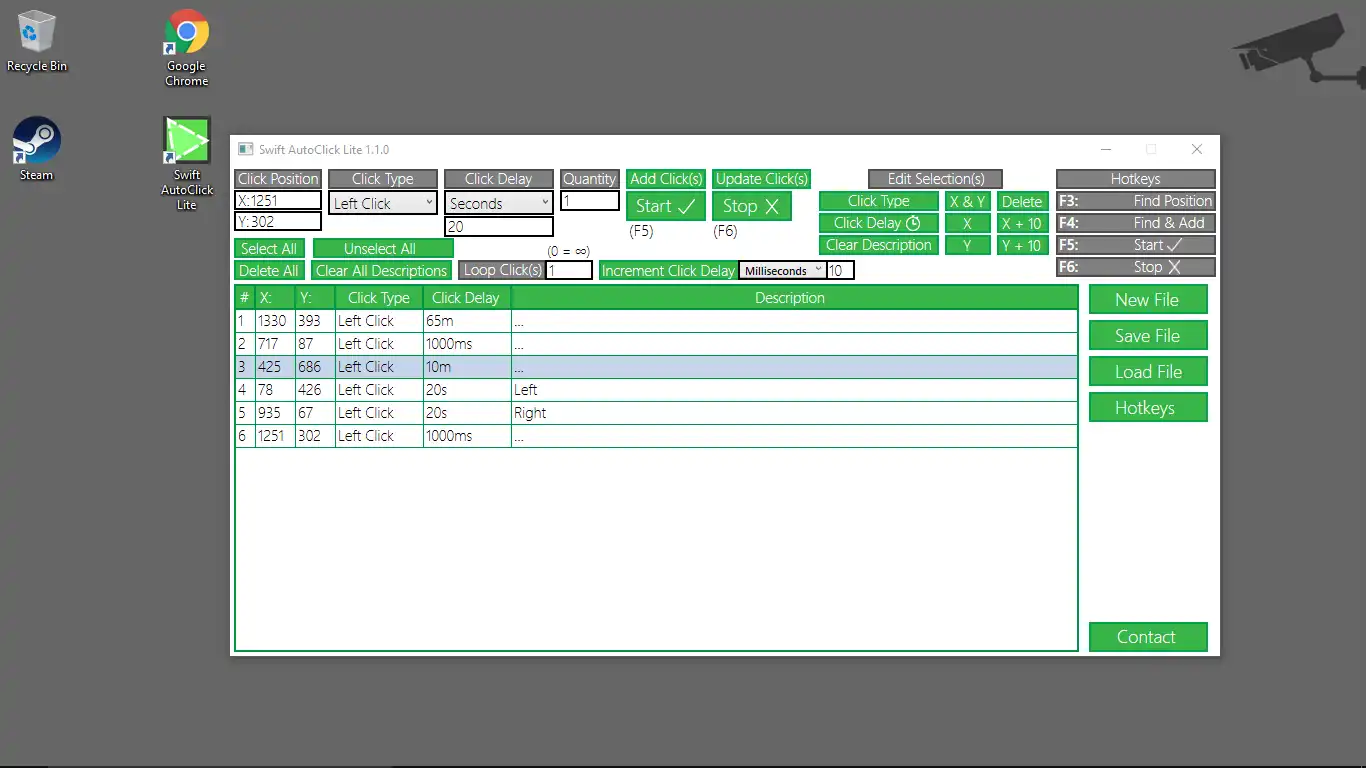This screenshot has width=1366, height=768.
Task: Select row 1 with delay 65m
Action: (x=656, y=321)
